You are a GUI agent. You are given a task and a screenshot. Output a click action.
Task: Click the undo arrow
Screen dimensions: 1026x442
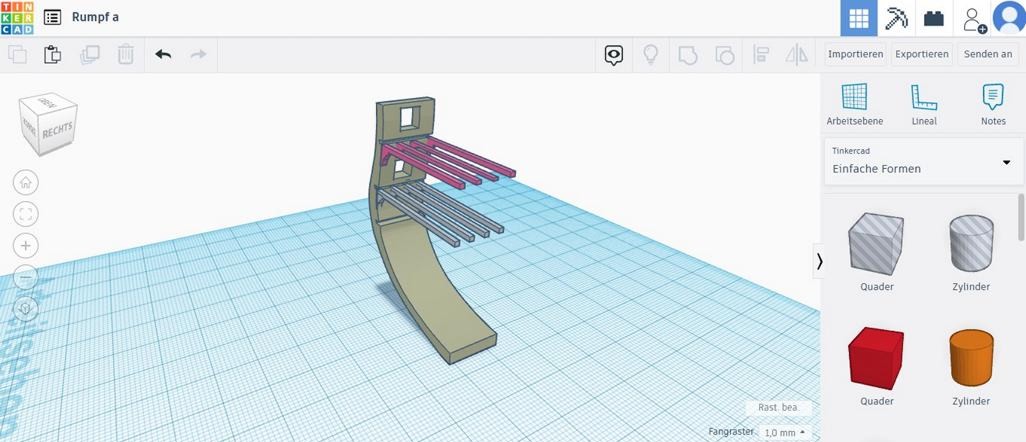click(x=163, y=54)
